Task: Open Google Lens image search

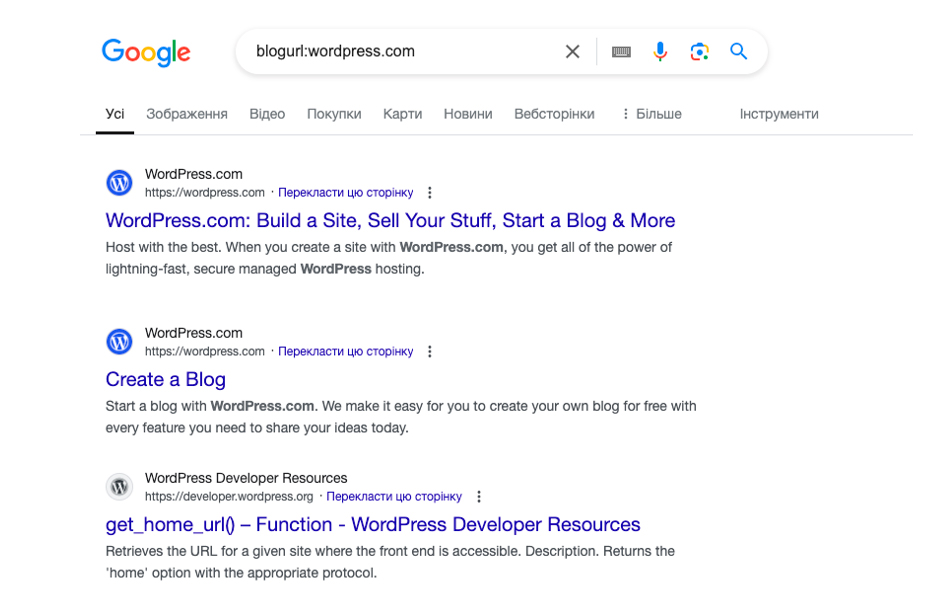Action: coord(699,51)
